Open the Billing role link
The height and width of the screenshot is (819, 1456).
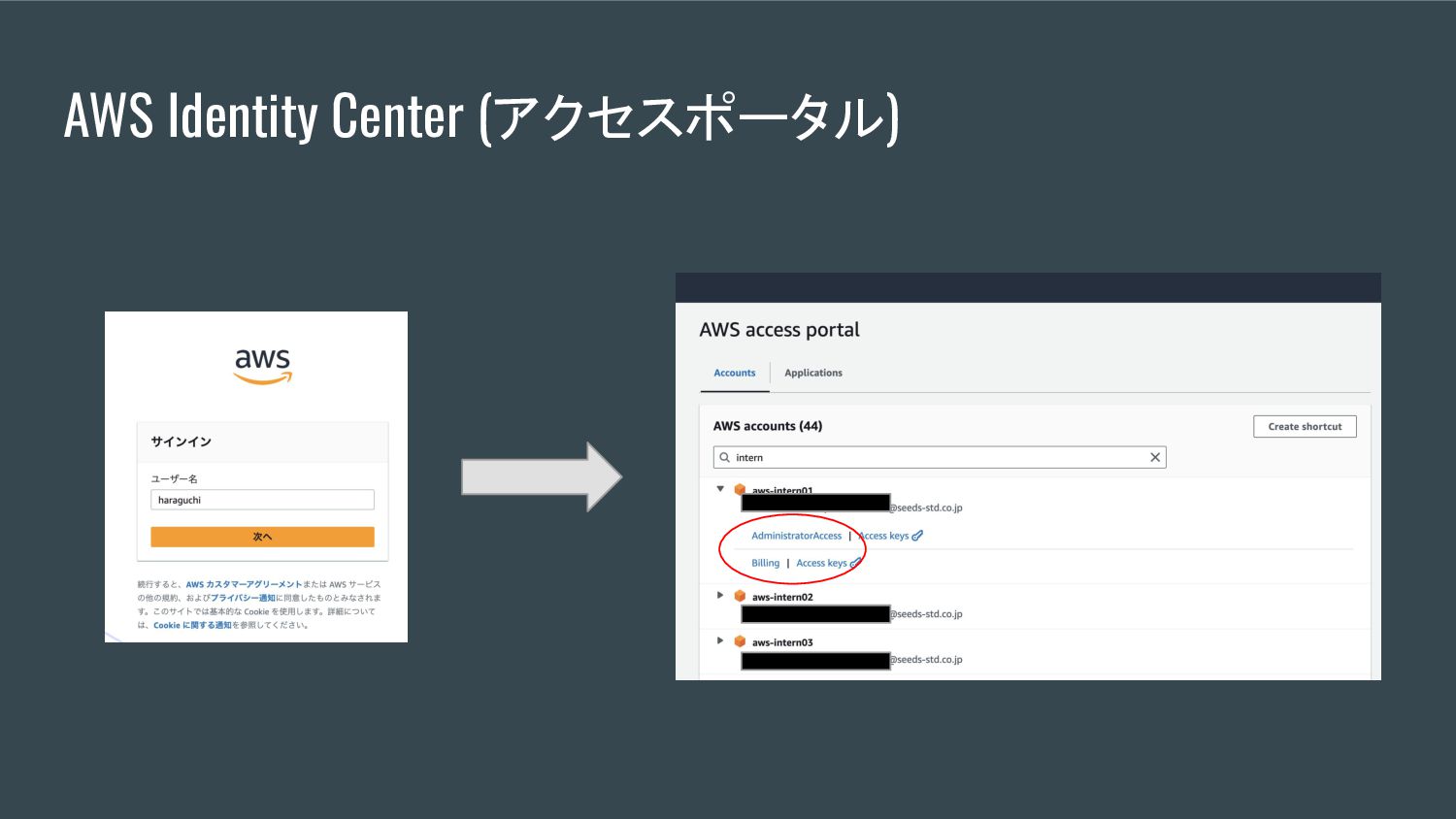coord(765,563)
